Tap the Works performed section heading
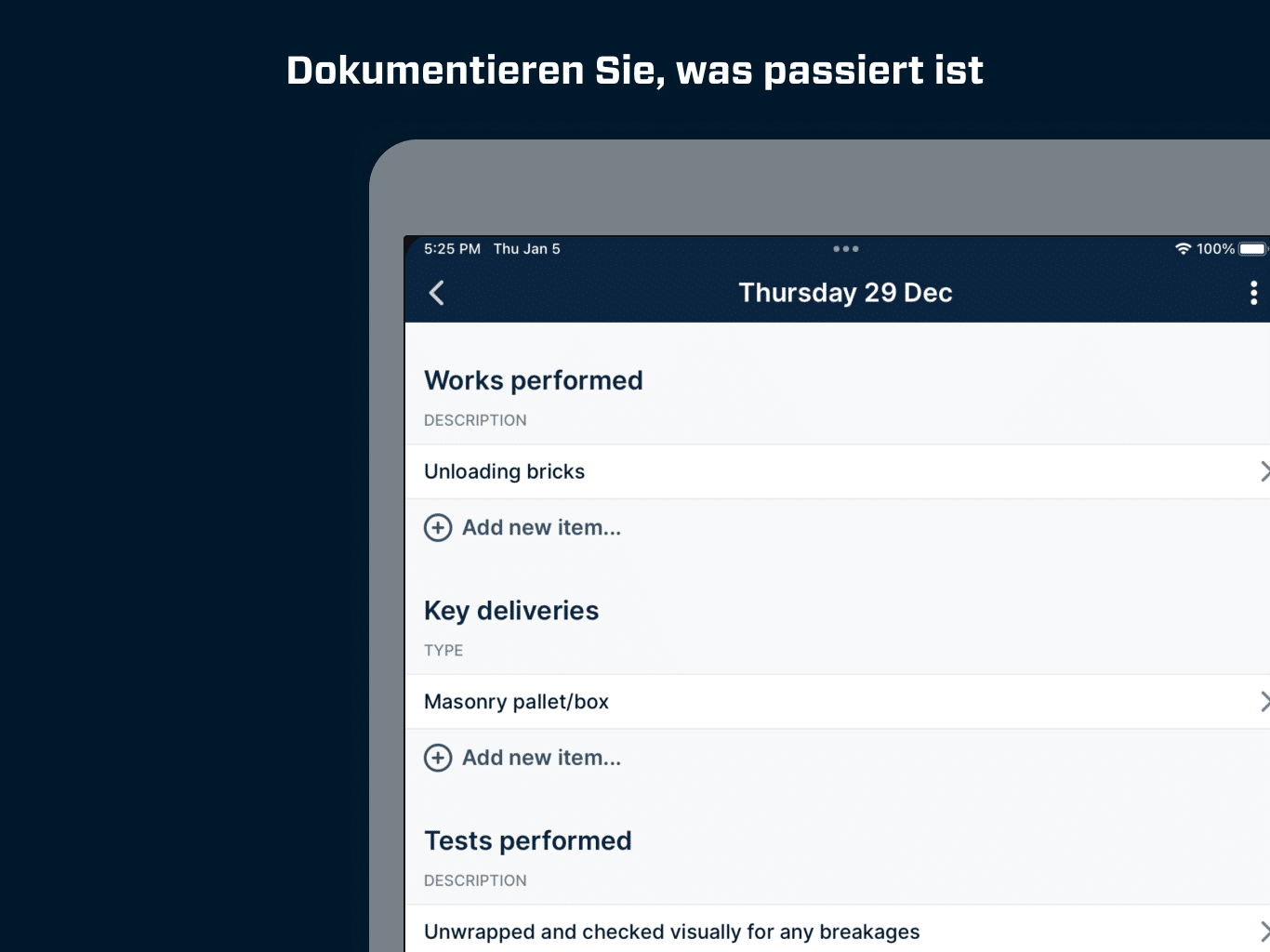 pos(534,380)
